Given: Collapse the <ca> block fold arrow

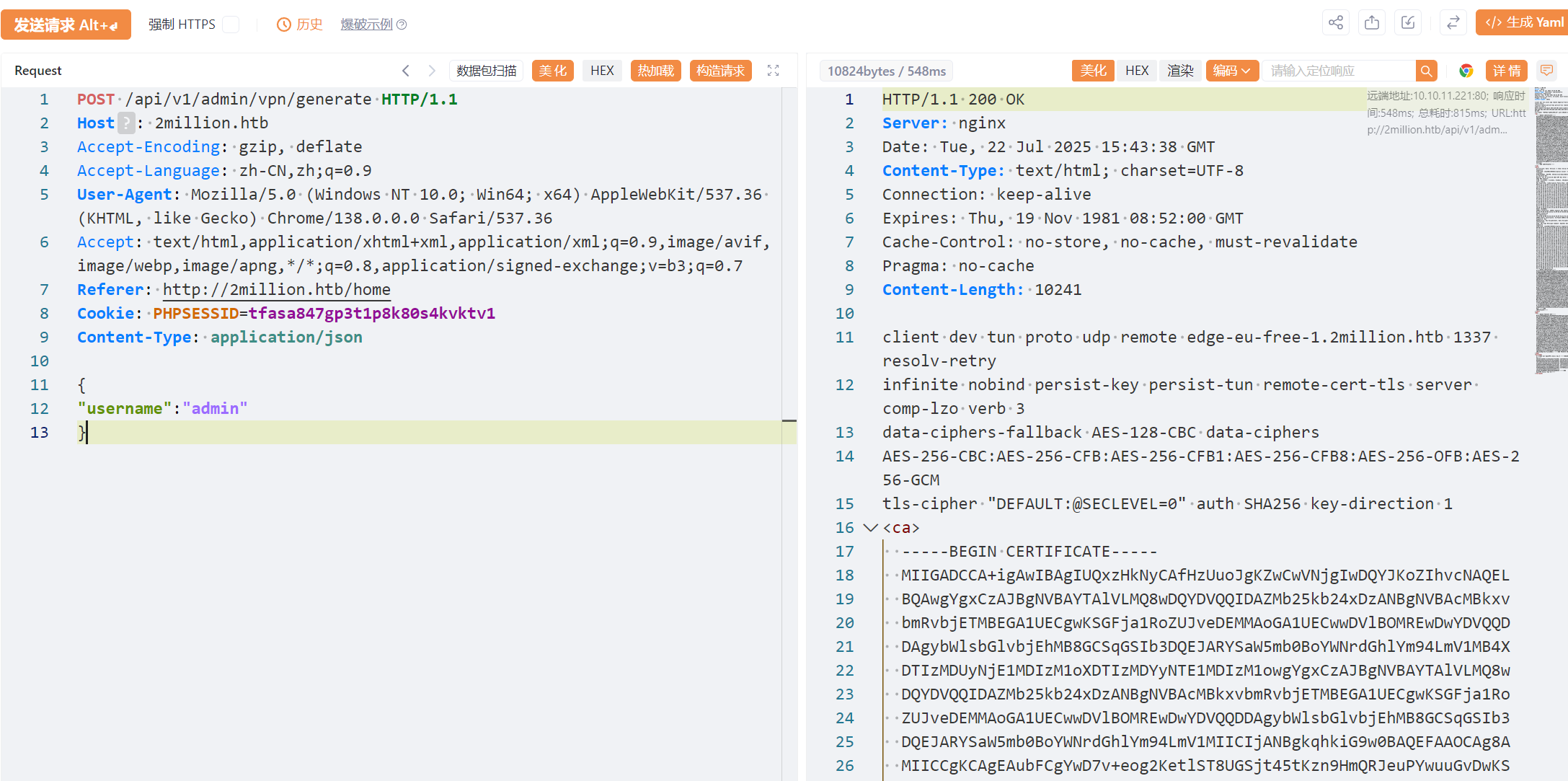Looking at the screenshot, I should point(870,528).
